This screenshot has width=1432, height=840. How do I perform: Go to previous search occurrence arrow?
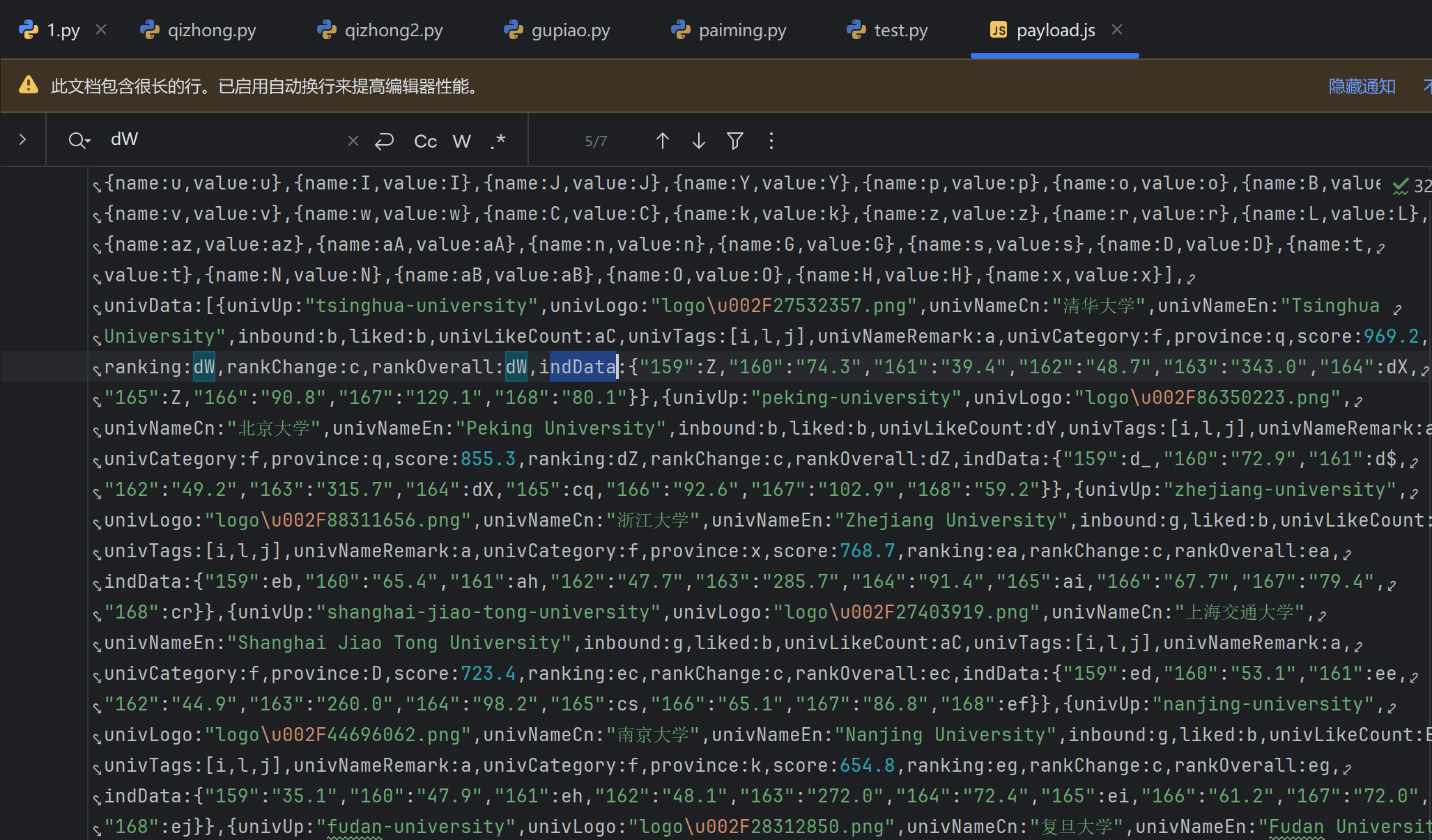tap(662, 141)
